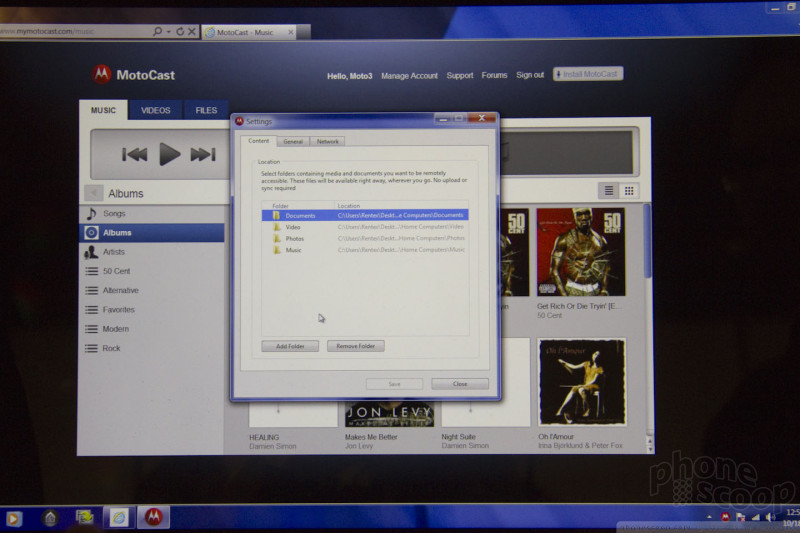This screenshot has width=800, height=533.
Task: Open the Support link
Action: pos(460,75)
